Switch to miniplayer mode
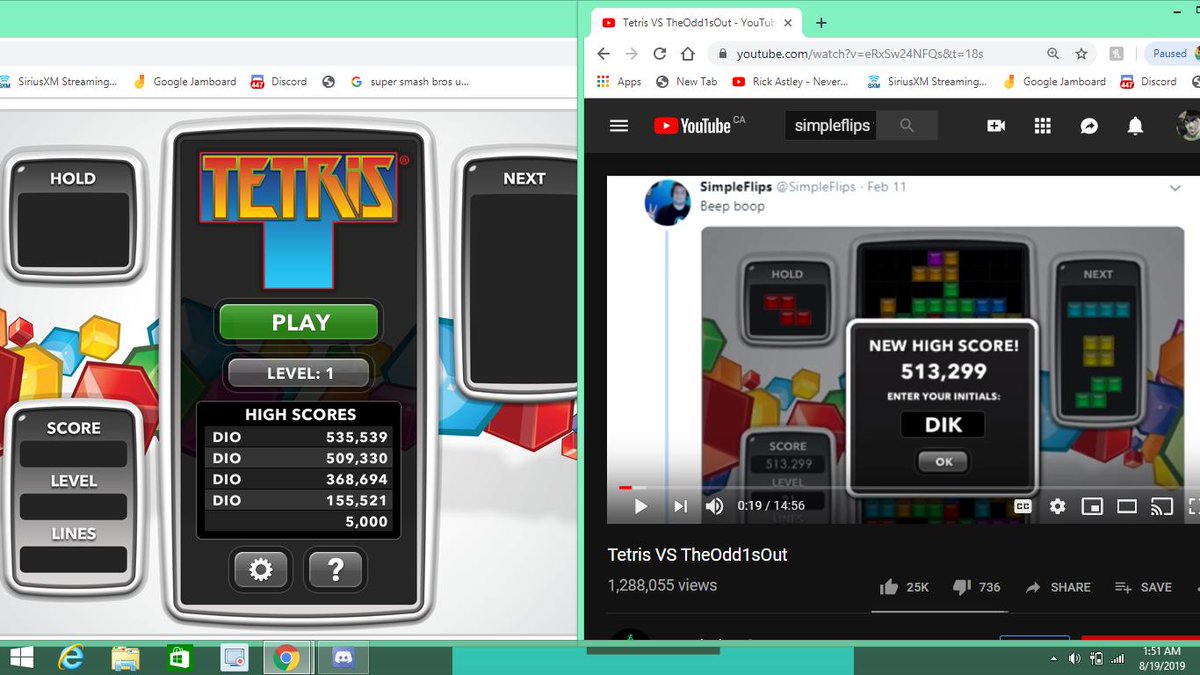The image size is (1200, 675). click(x=1092, y=506)
